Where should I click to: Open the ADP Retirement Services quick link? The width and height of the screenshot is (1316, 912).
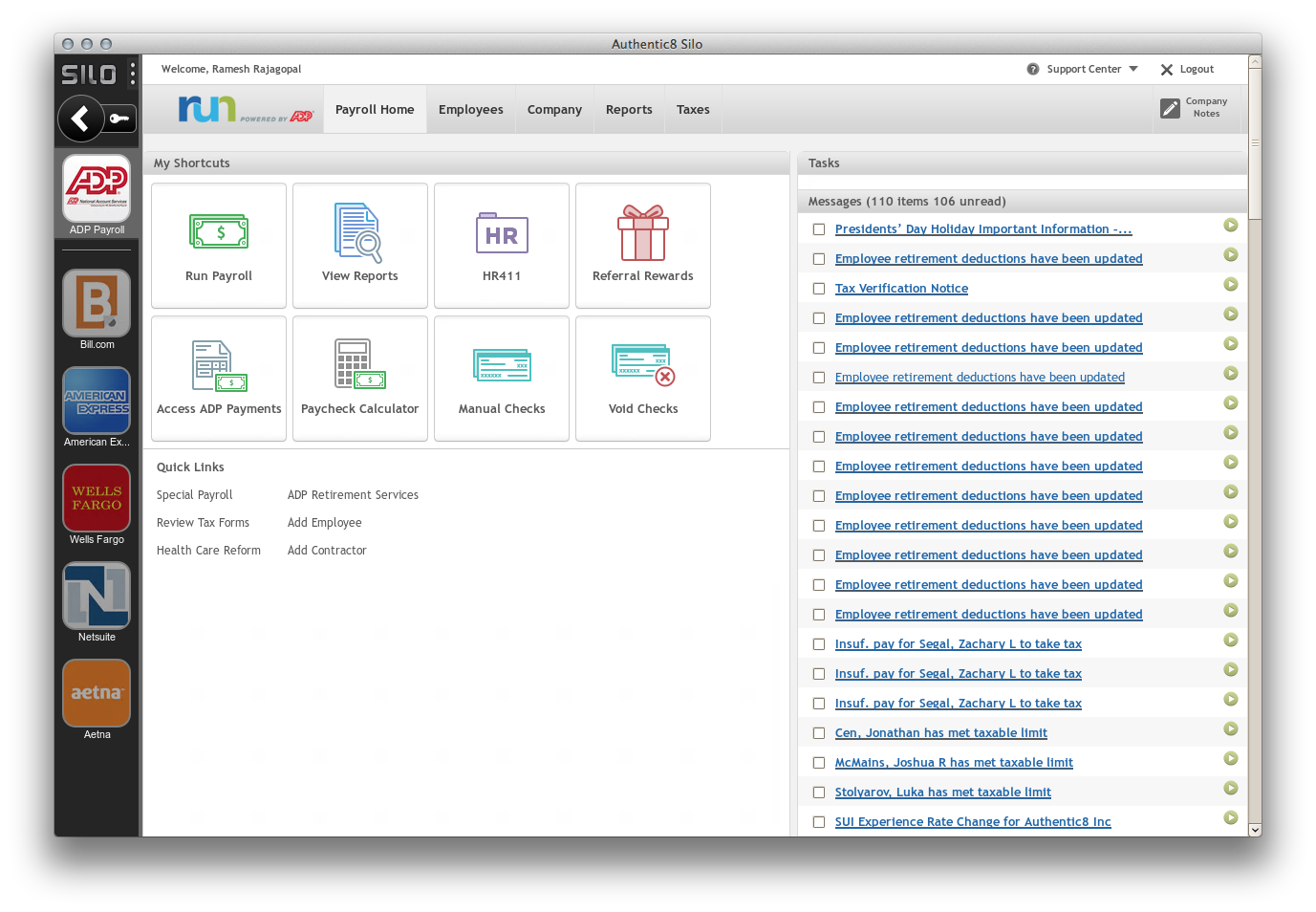click(353, 495)
